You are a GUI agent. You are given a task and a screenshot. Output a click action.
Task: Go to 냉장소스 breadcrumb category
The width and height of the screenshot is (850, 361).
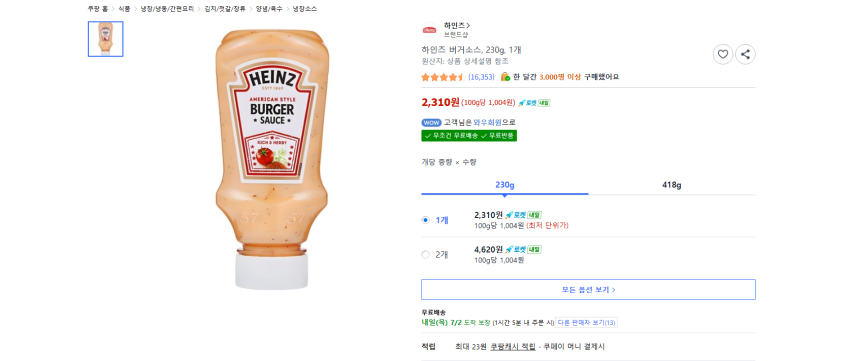click(305, 9)
